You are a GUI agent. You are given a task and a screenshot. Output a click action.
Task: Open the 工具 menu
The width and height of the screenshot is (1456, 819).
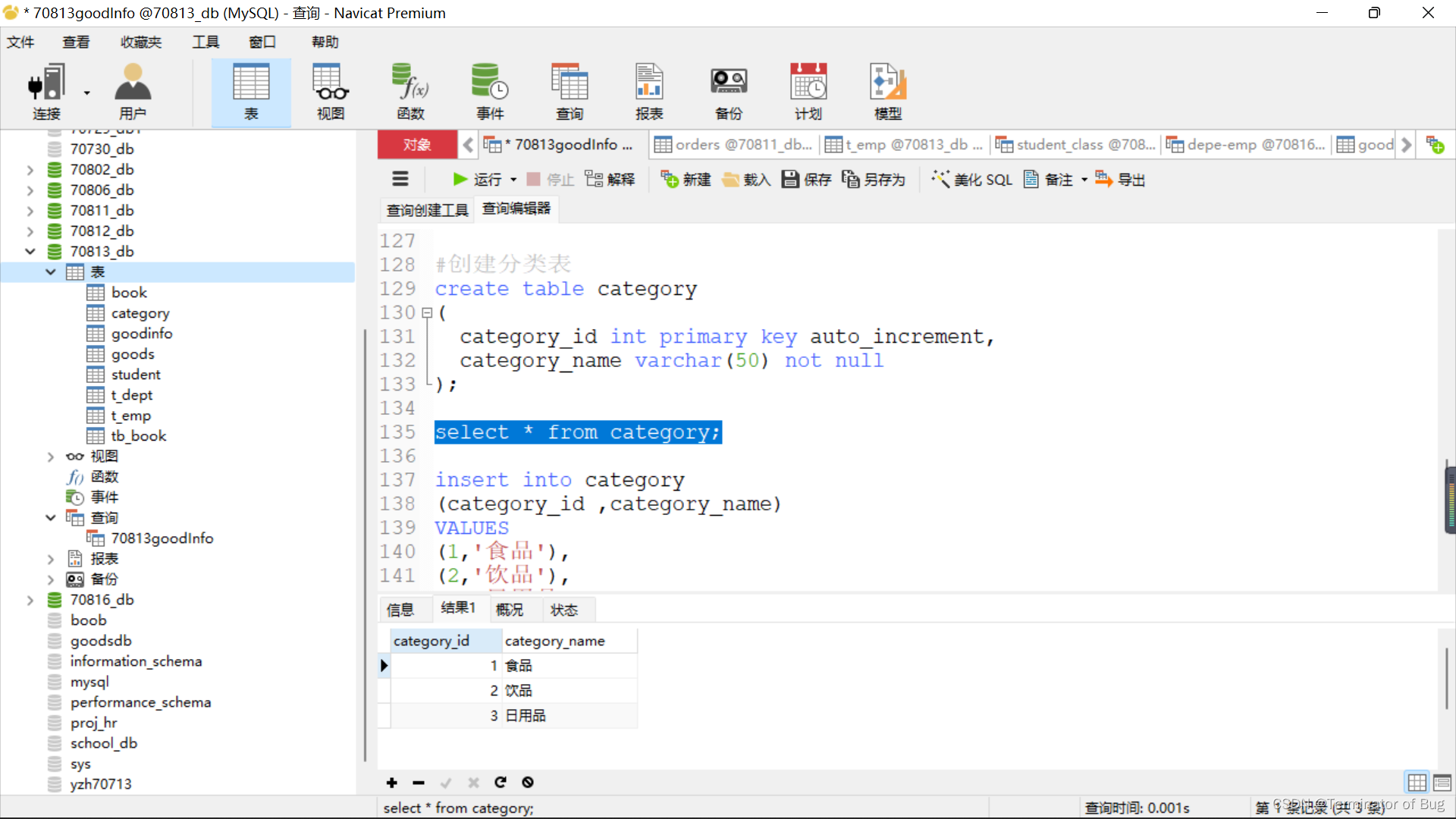[x=205, y=42]
